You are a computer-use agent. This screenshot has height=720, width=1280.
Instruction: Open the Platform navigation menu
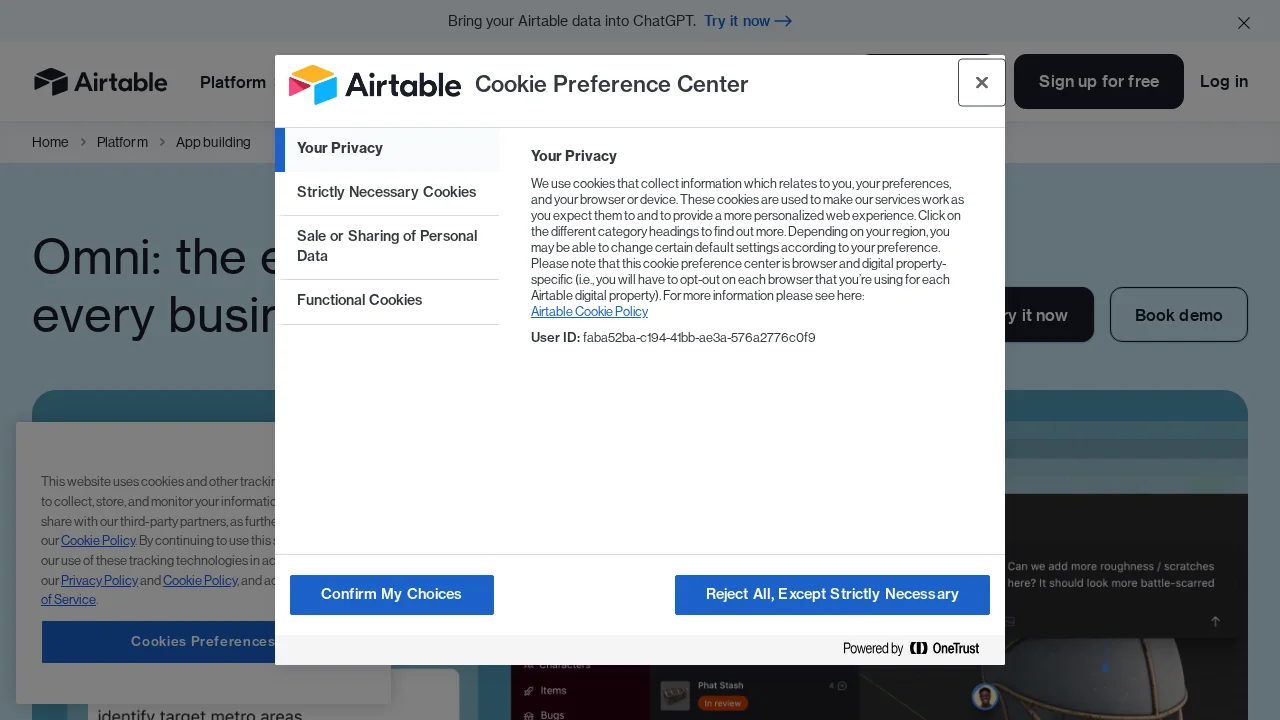(x=233, y=82)
